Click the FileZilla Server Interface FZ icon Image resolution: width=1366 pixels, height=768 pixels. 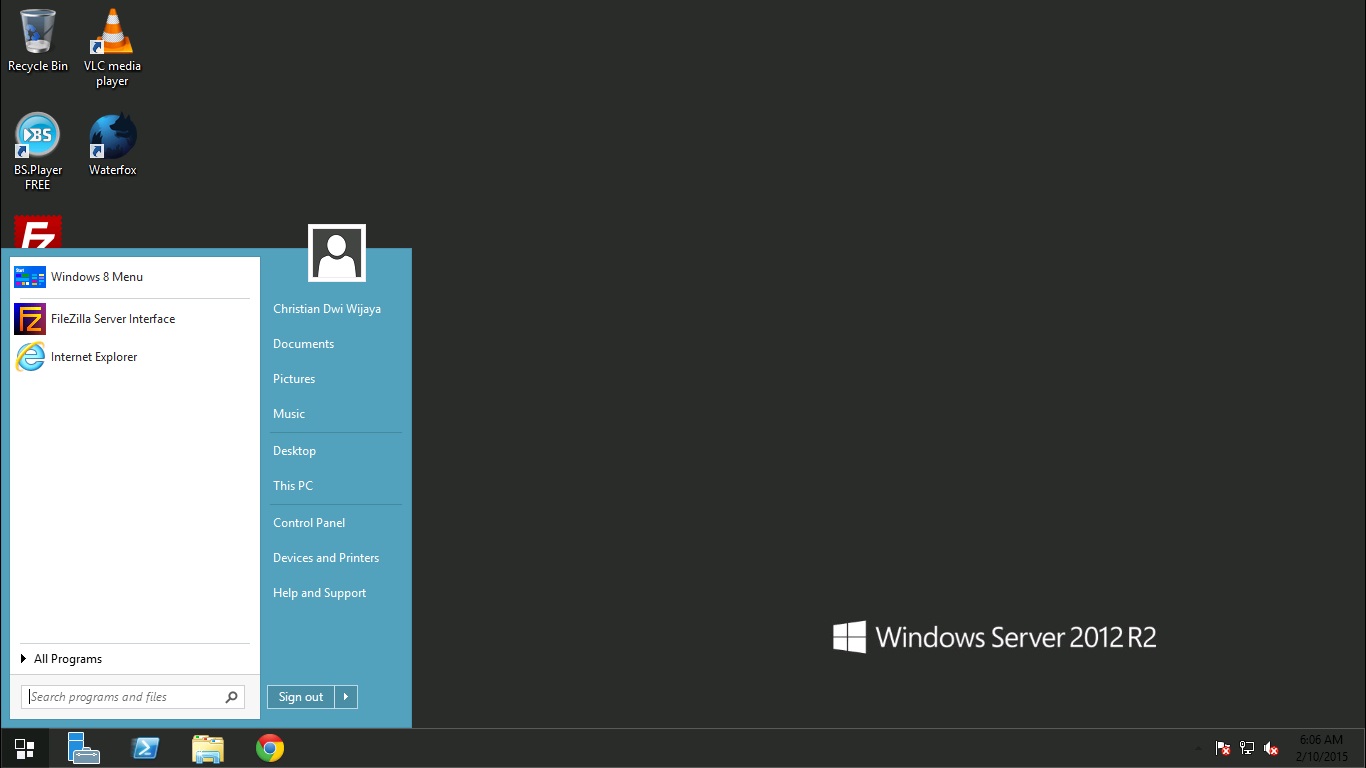(x=30, y=319)
